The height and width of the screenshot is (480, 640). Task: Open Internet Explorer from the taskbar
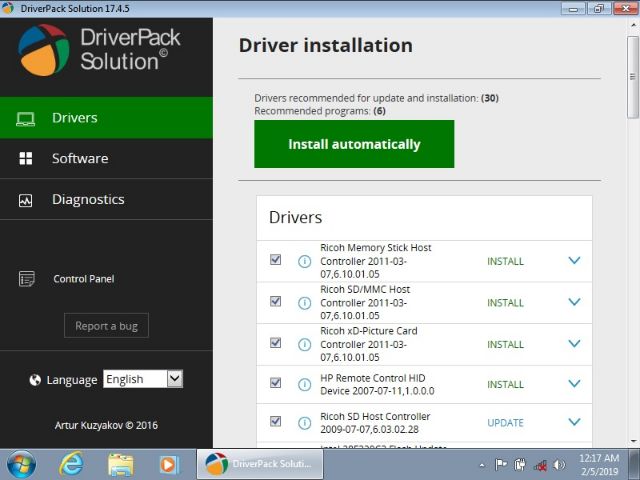click(71, 464)
